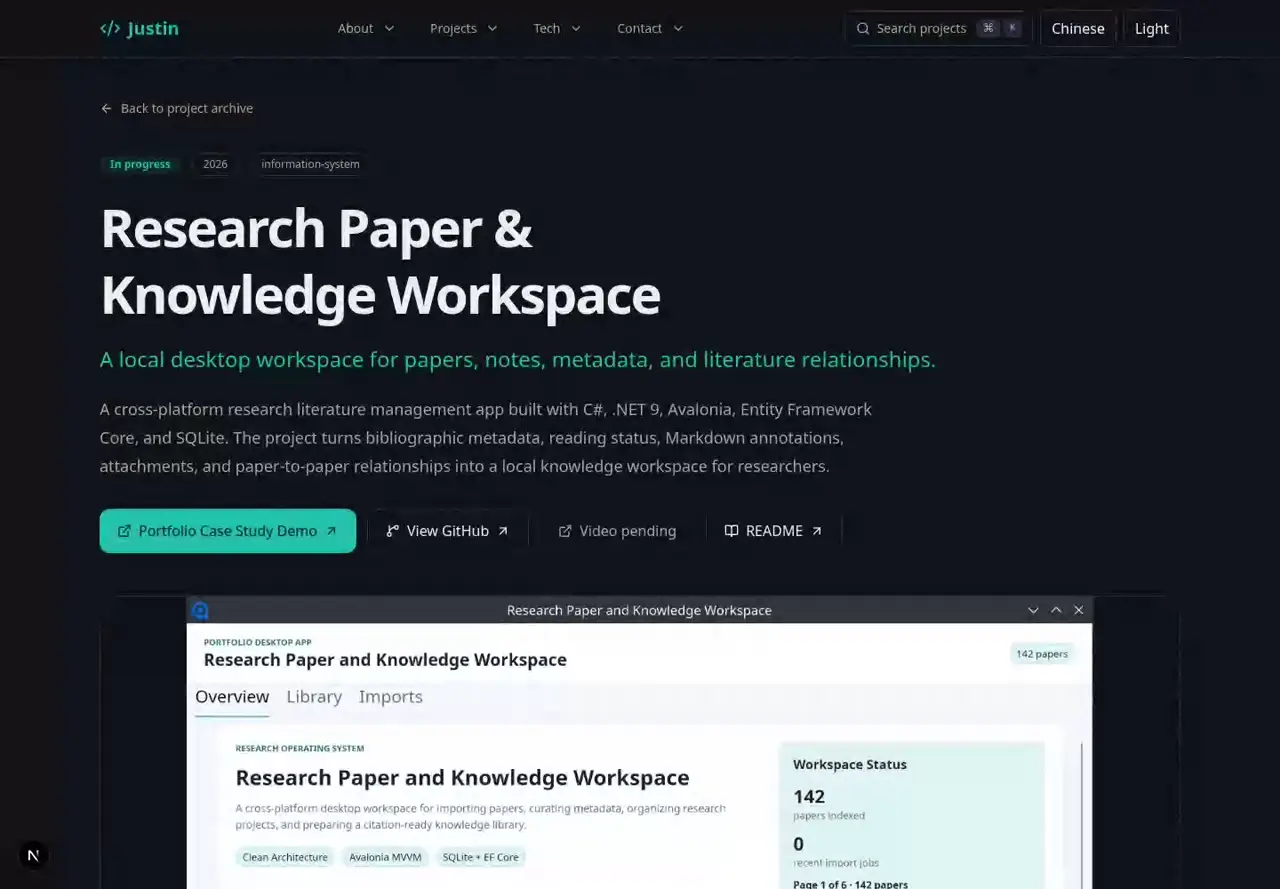Select the Library tab in screenshot
This screenshot has width=1280, height=889.
coord(314,697)
